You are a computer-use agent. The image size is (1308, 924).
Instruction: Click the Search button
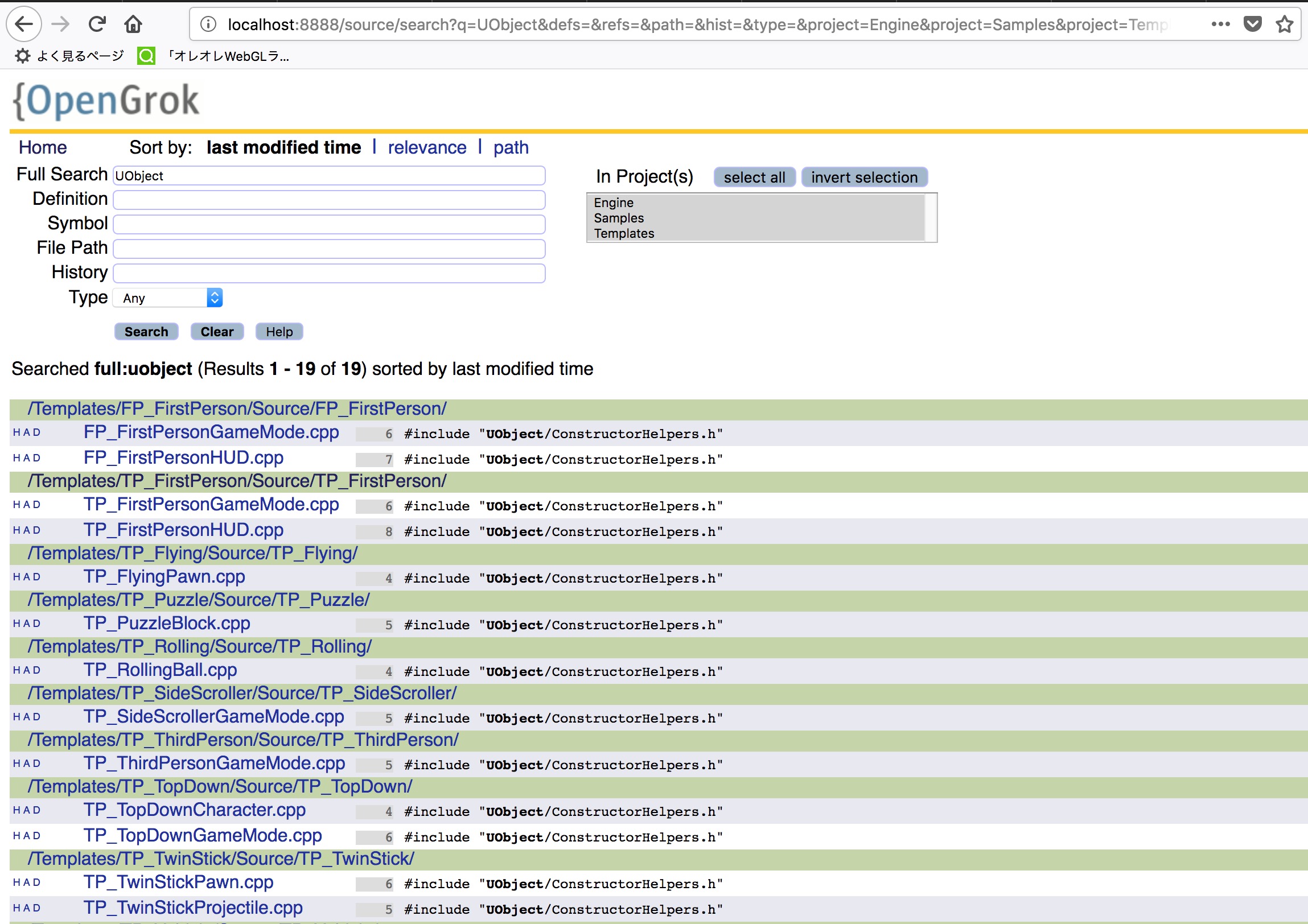(146, 331)
